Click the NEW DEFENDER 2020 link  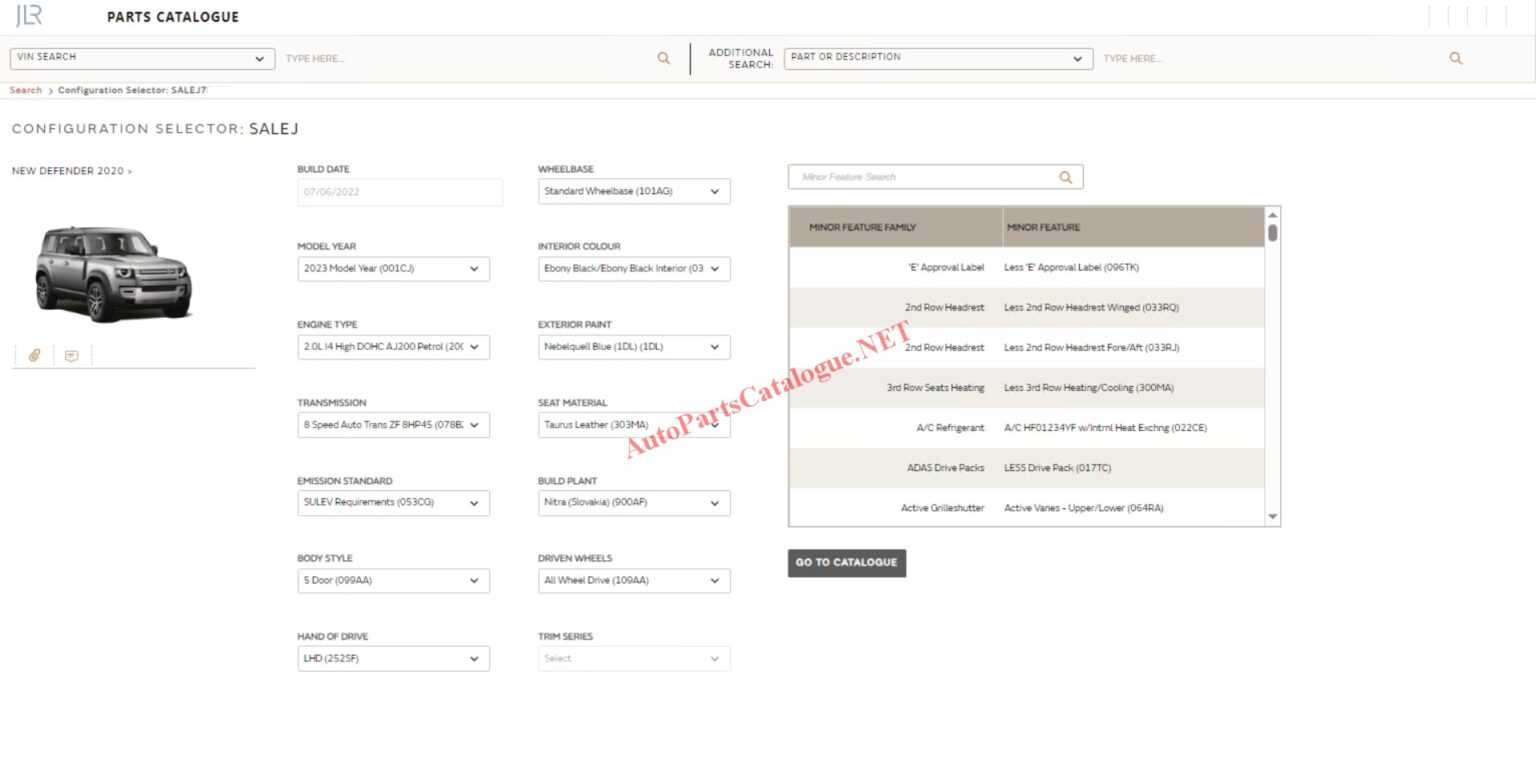click(72, 171)
